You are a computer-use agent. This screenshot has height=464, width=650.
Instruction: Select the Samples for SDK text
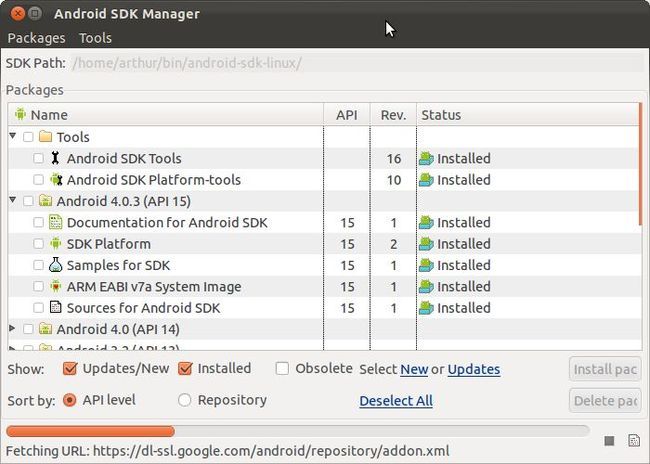pos(118,265)
